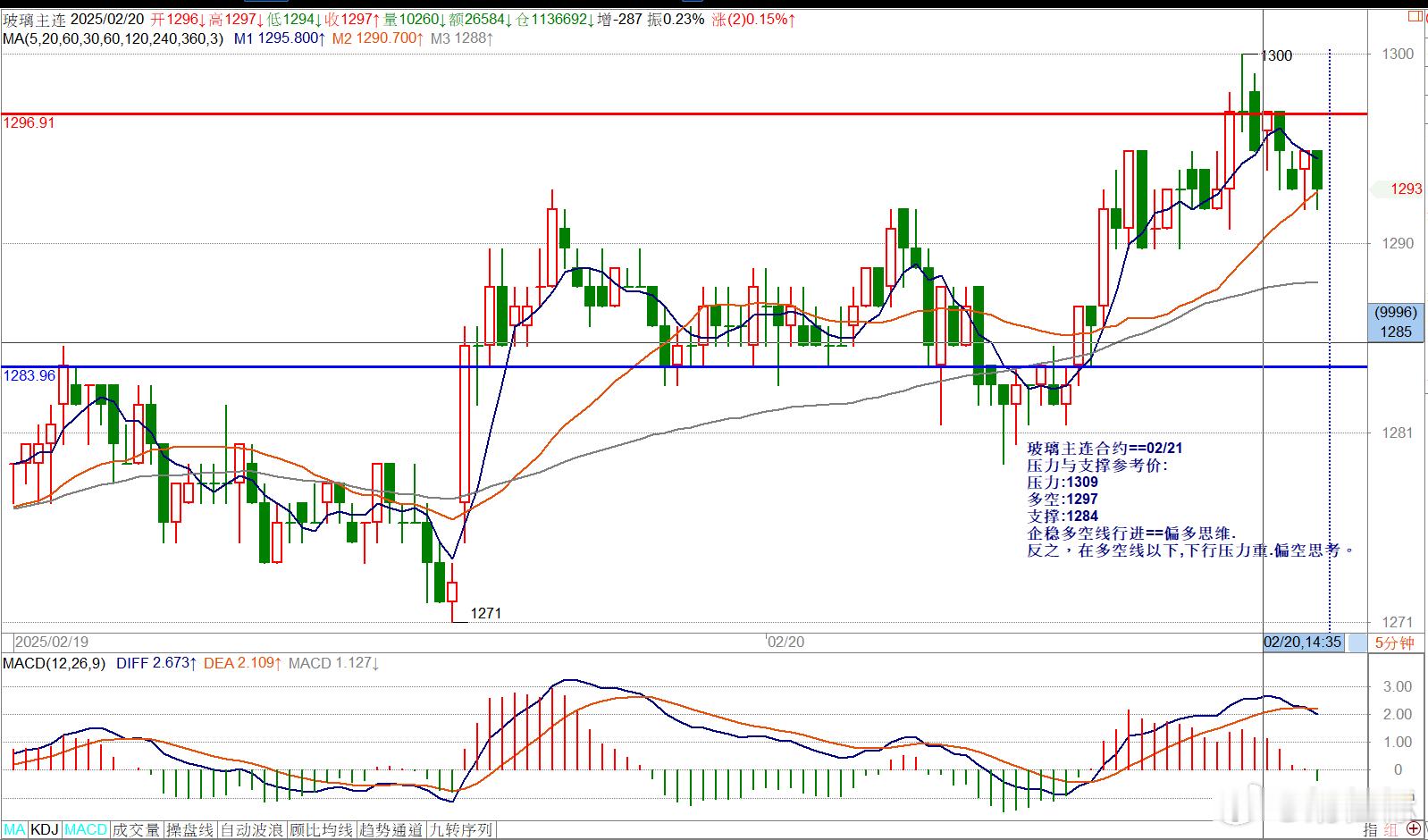1428x840 pixels.
Task: Open the 九转序列 indicator tab
Action: [460, 830]
